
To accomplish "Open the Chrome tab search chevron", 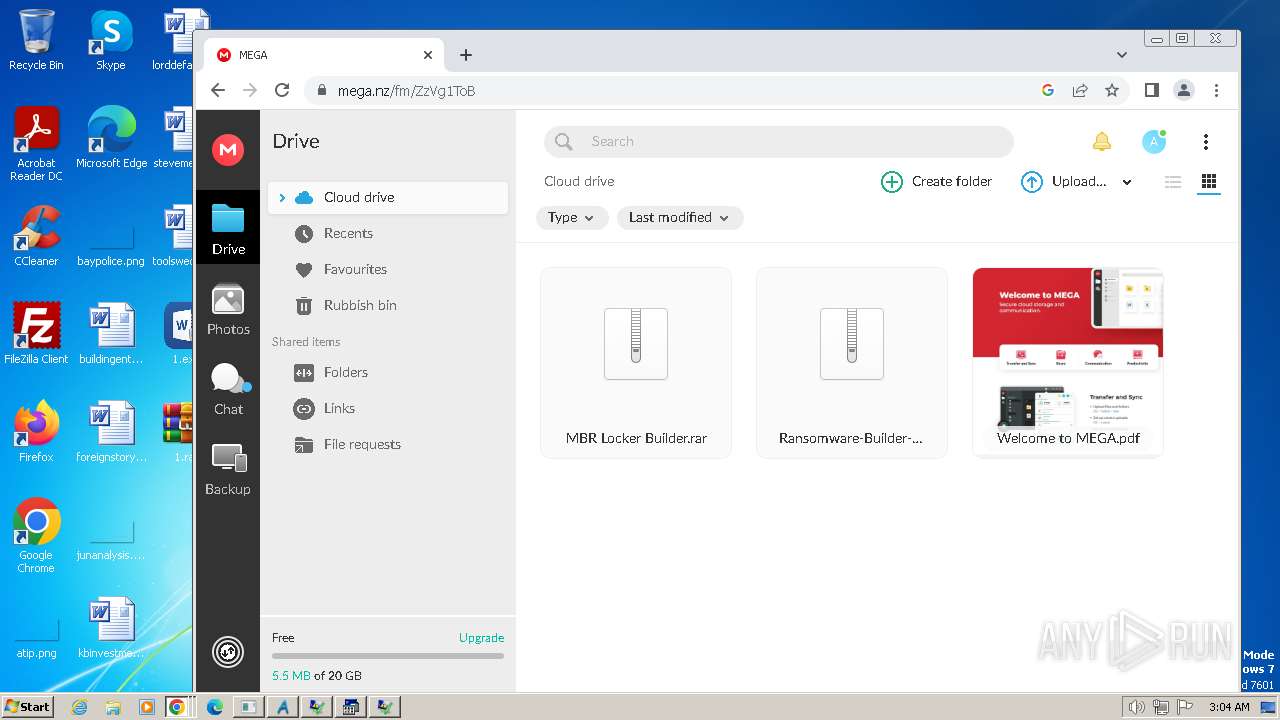I will (x=1122, y=55).
